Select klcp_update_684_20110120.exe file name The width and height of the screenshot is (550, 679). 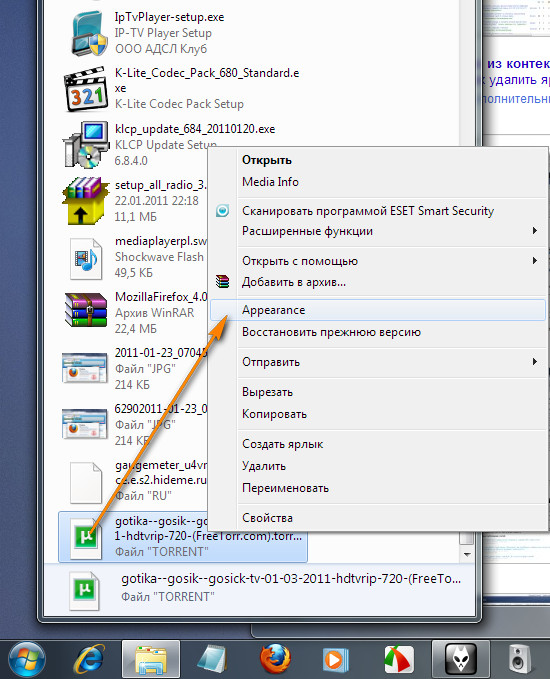pos(195,129)
